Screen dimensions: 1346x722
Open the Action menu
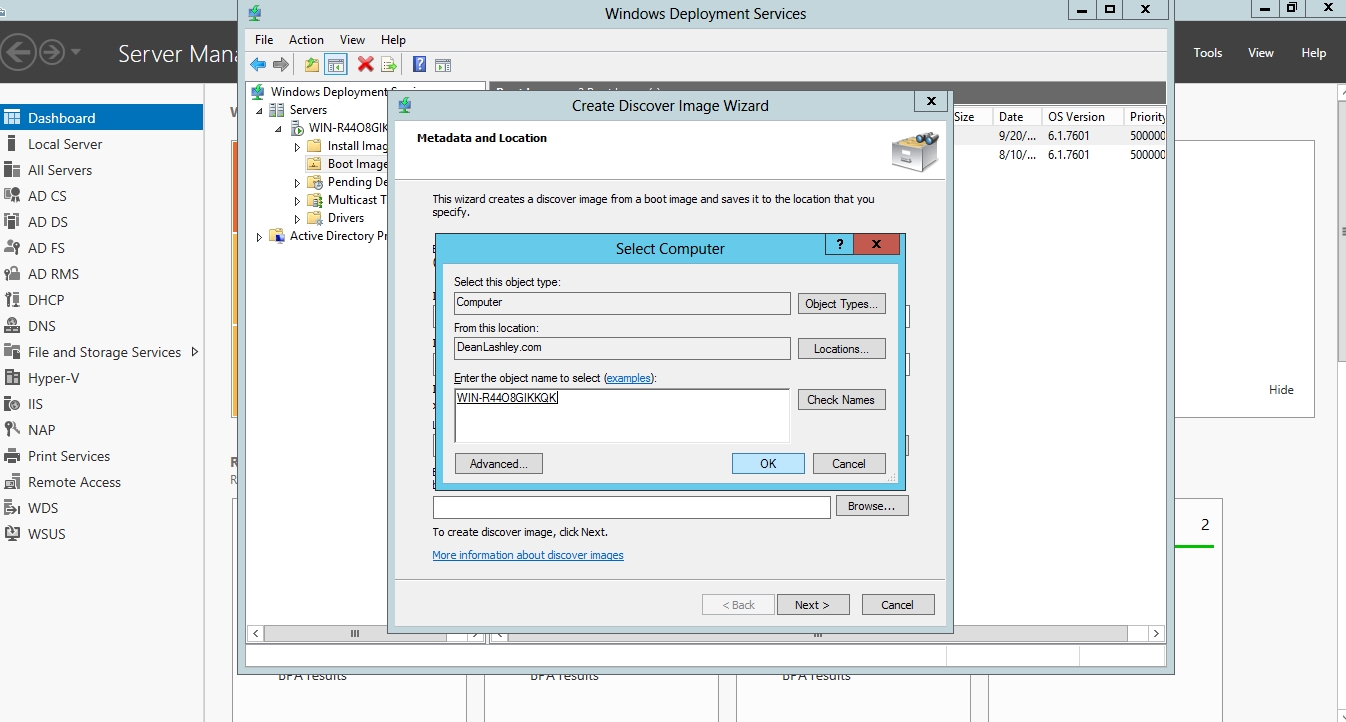point(306,40)
